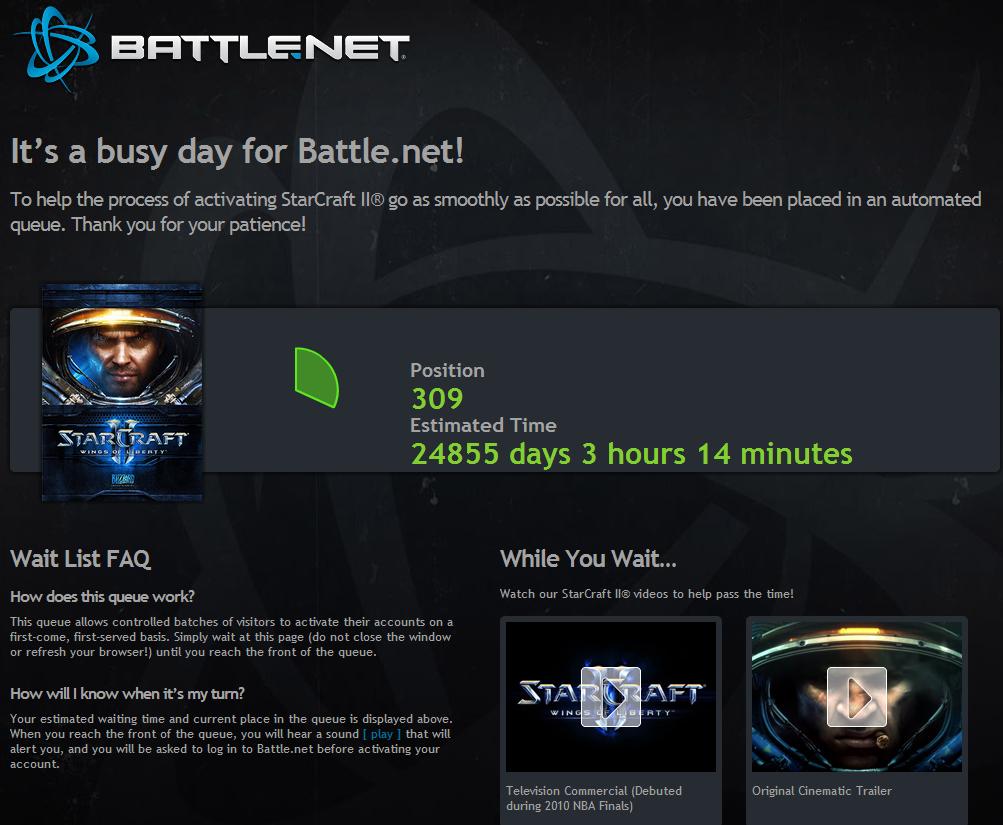The width and height of the screenshot is (1003, 825).
Task: Click the How does this queue work question
Action: pos(102,597)
